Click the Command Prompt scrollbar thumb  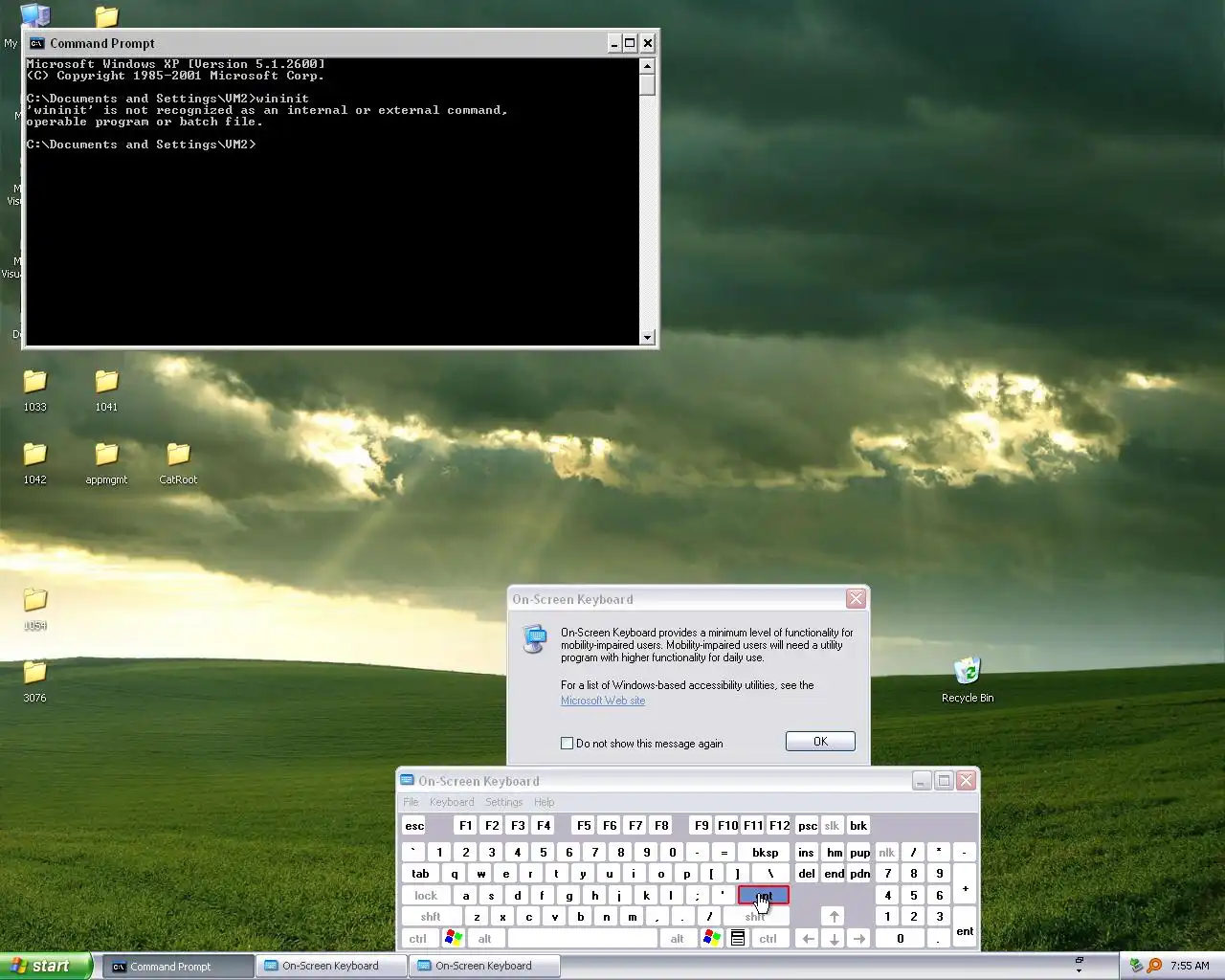coord(648,85)
